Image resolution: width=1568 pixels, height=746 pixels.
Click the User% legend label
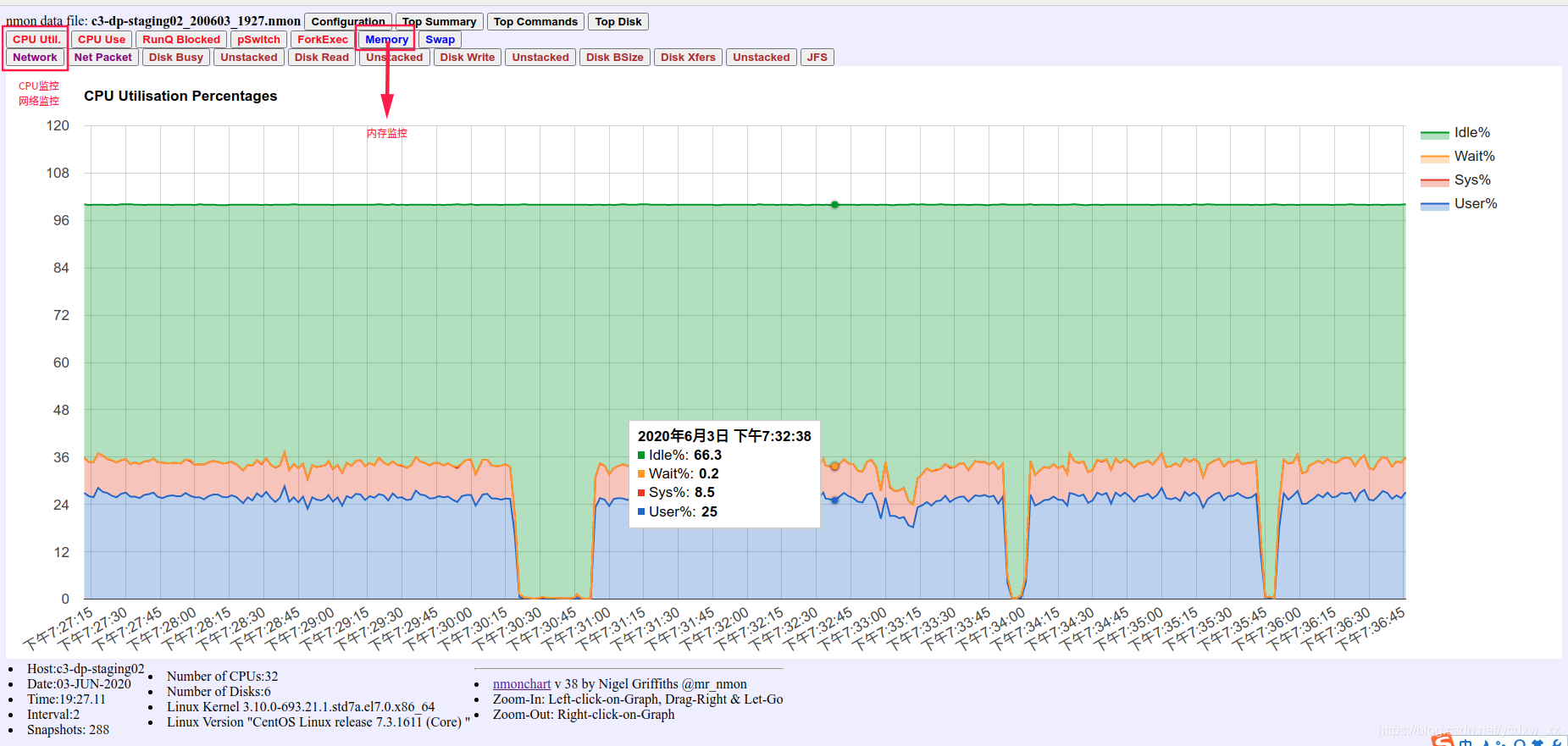pyautogui.click(x=1476, y=204)
